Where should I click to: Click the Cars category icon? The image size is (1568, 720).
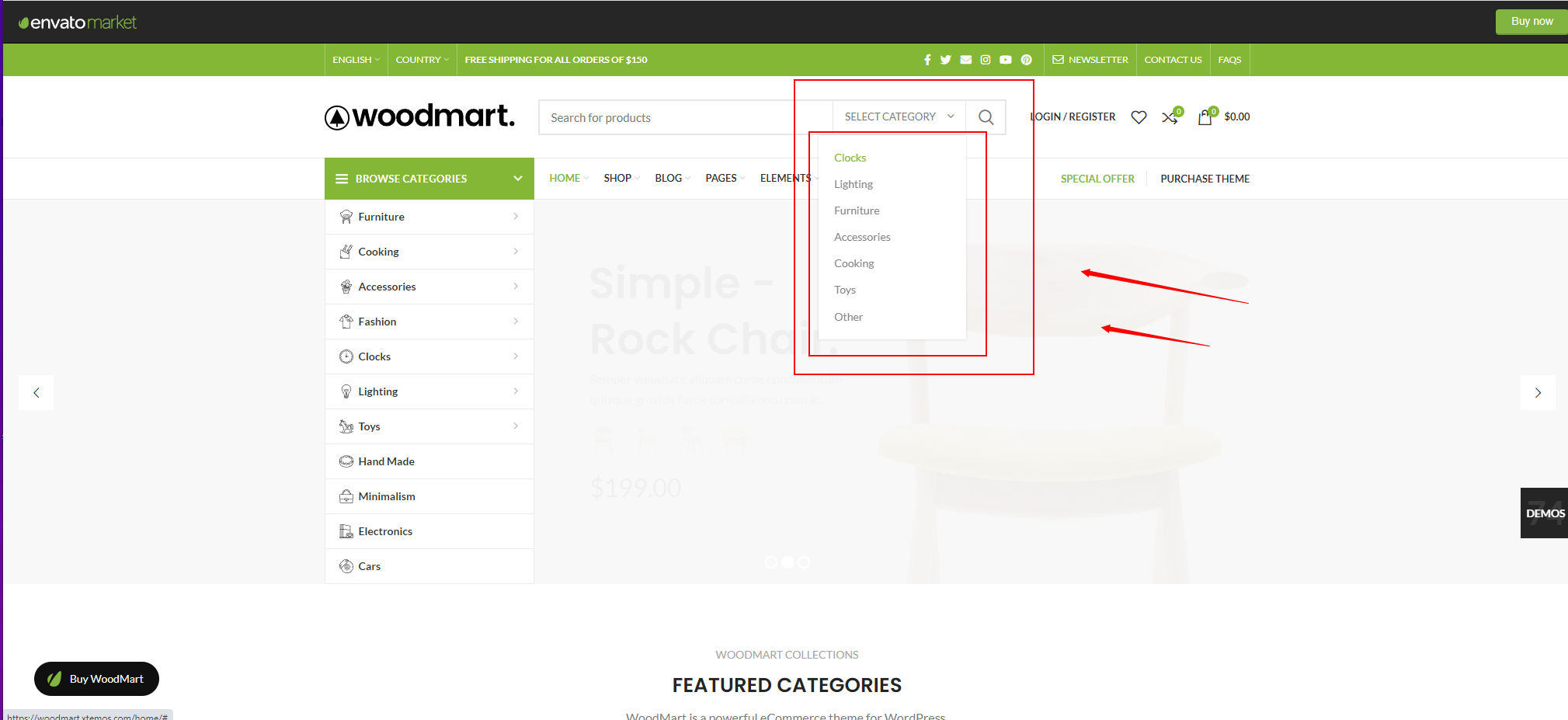[346, 566]
